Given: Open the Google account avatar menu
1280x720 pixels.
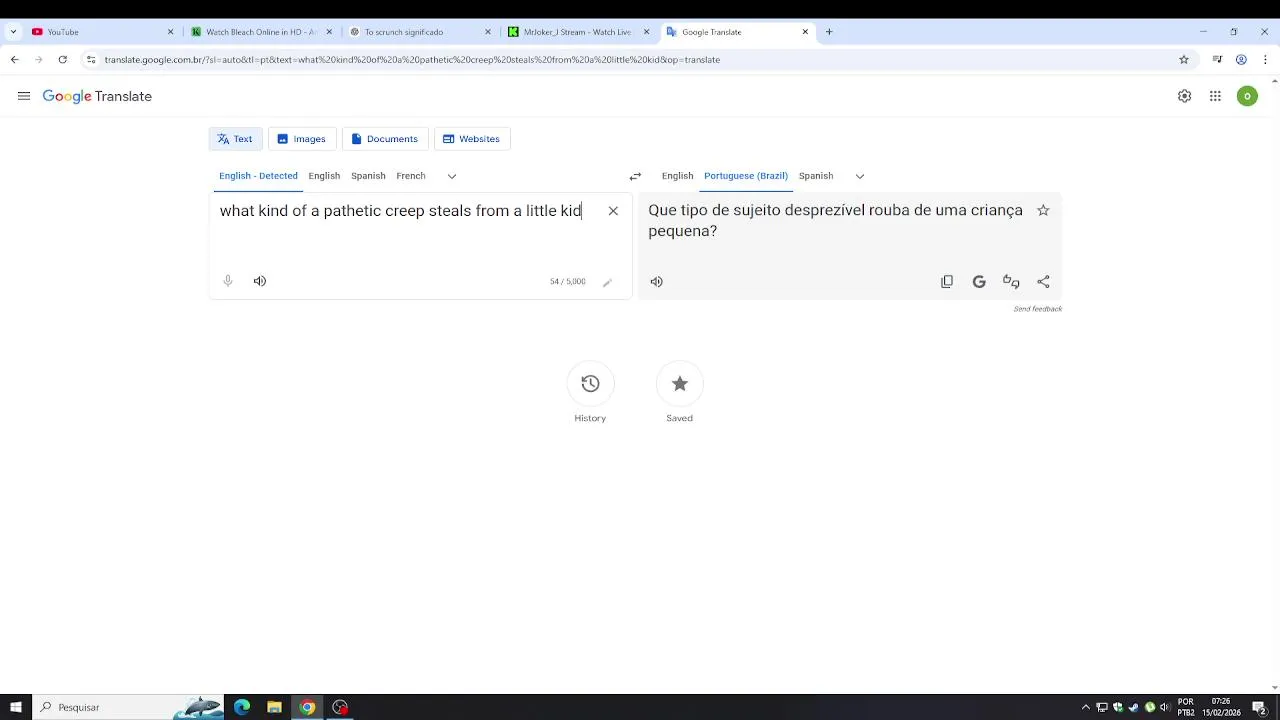Looking at the screenshot, I should pyautogui.click(x=1247, y=96).
